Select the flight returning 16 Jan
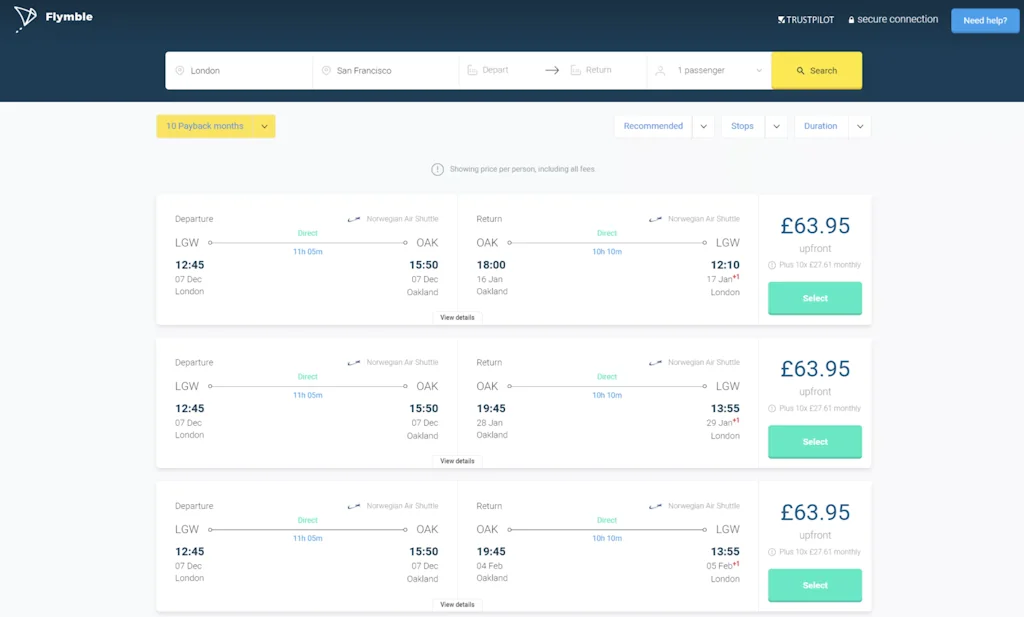 click(814, 298)
